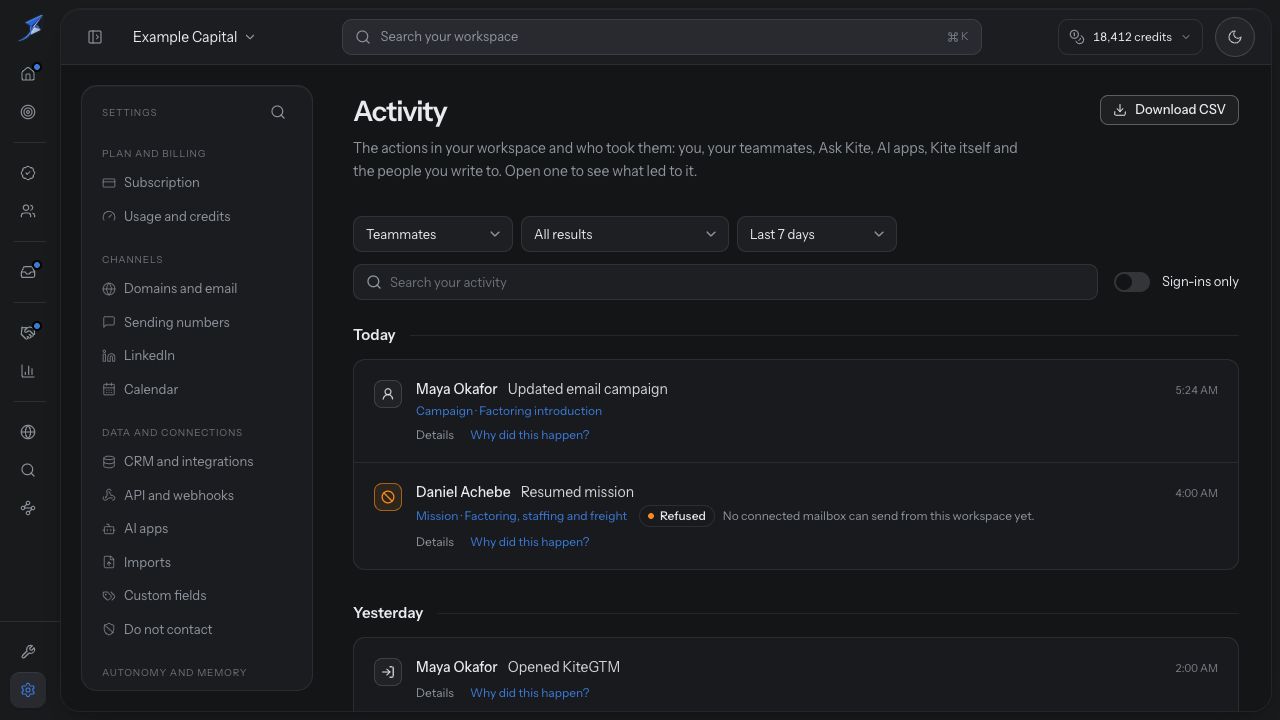Click the Download CSV button
This screenshot has width=1280, height=720.
[x=1169, y=110]
